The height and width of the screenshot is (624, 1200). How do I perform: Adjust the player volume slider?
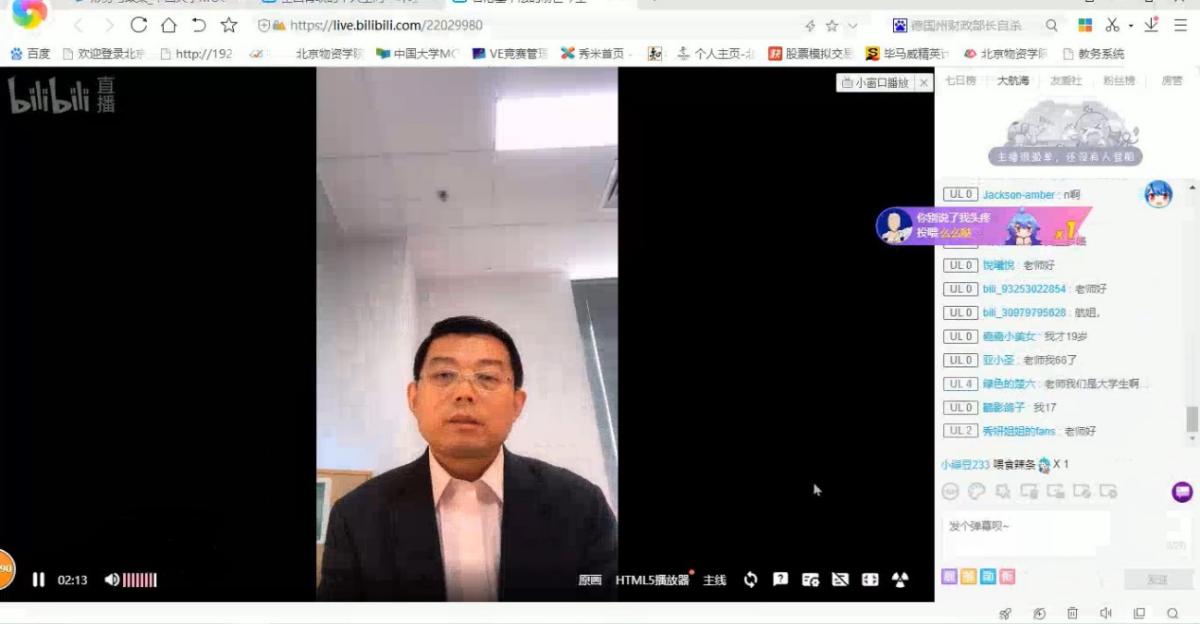tap(140, 580)
